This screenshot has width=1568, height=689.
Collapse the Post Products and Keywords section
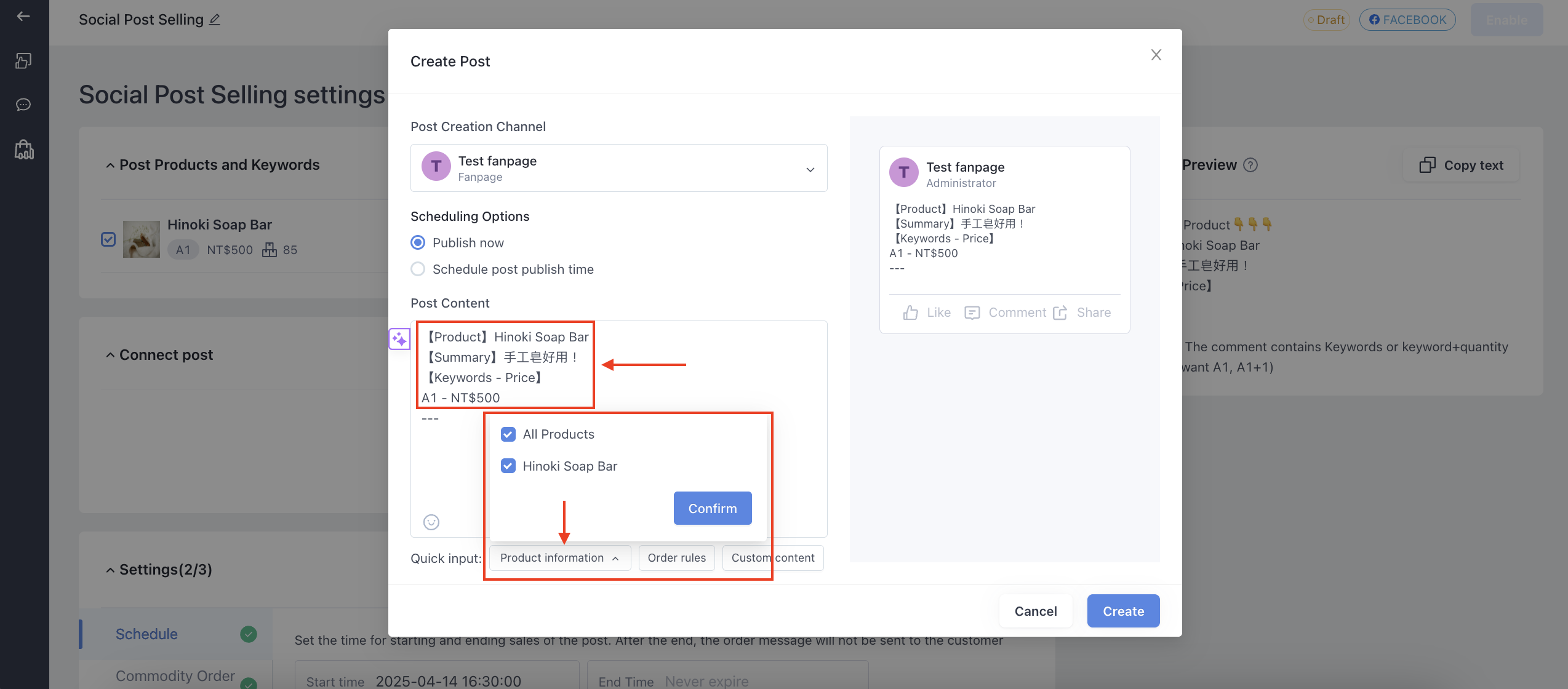tap(110, 165)
